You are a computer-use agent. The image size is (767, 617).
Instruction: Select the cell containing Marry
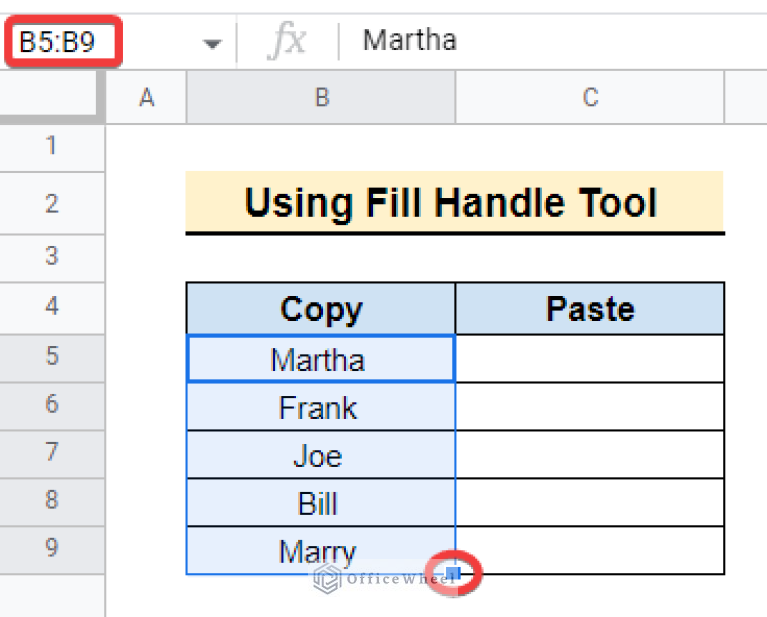coord(321,550)
